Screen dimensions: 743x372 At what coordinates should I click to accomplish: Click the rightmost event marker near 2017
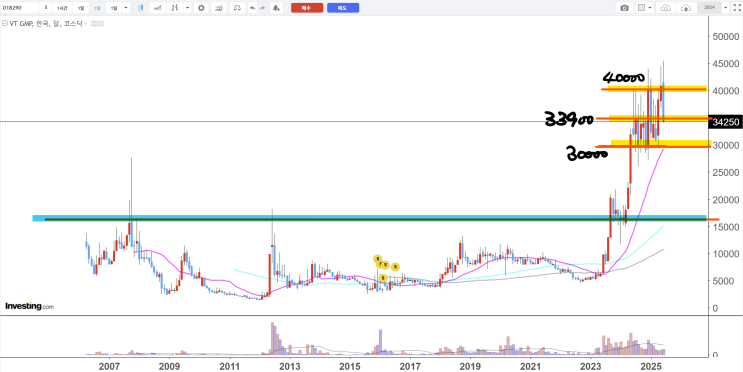click(x=395, y=267)
